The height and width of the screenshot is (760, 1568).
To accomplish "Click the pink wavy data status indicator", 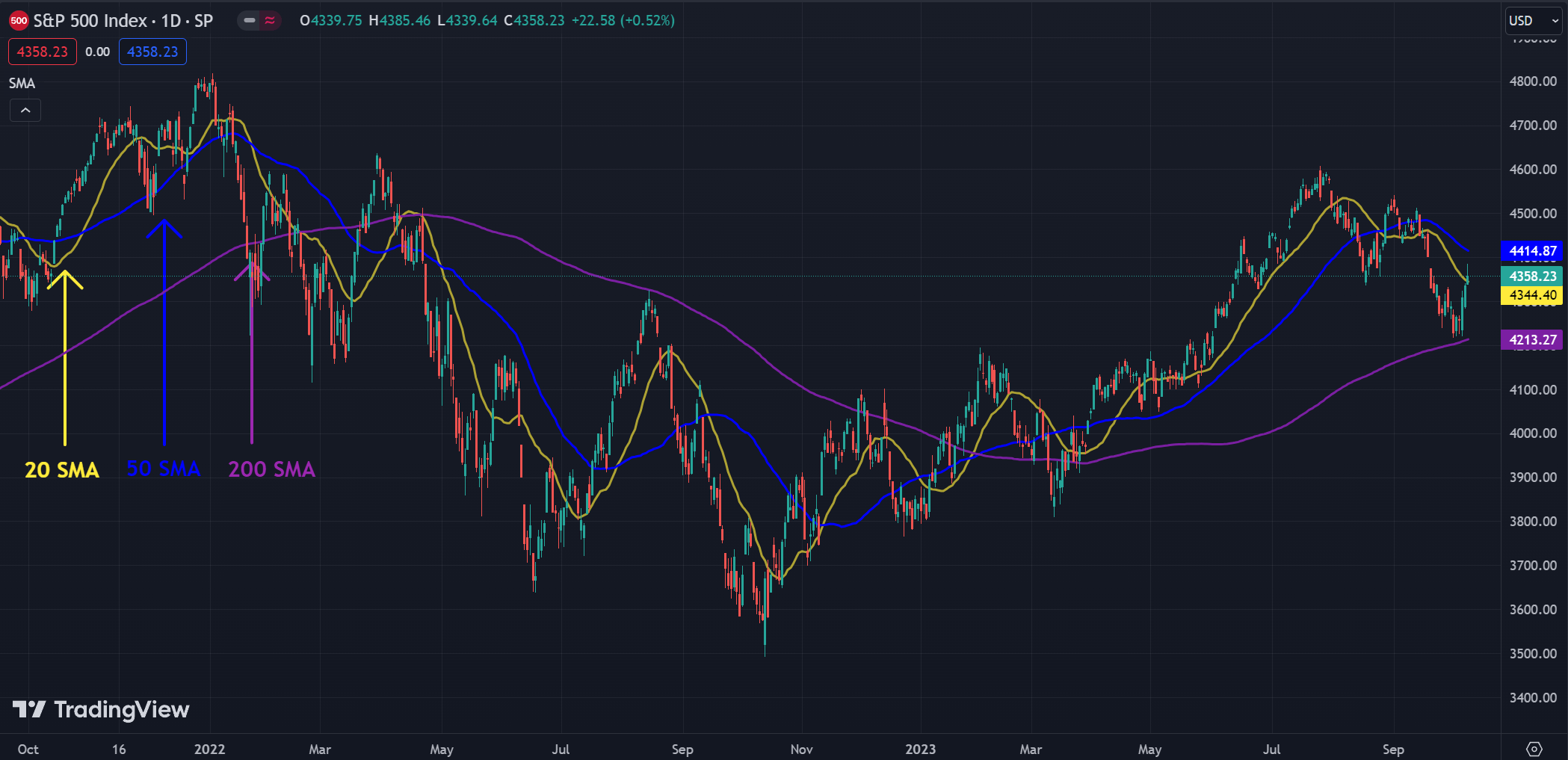I will tap(270, 21).
